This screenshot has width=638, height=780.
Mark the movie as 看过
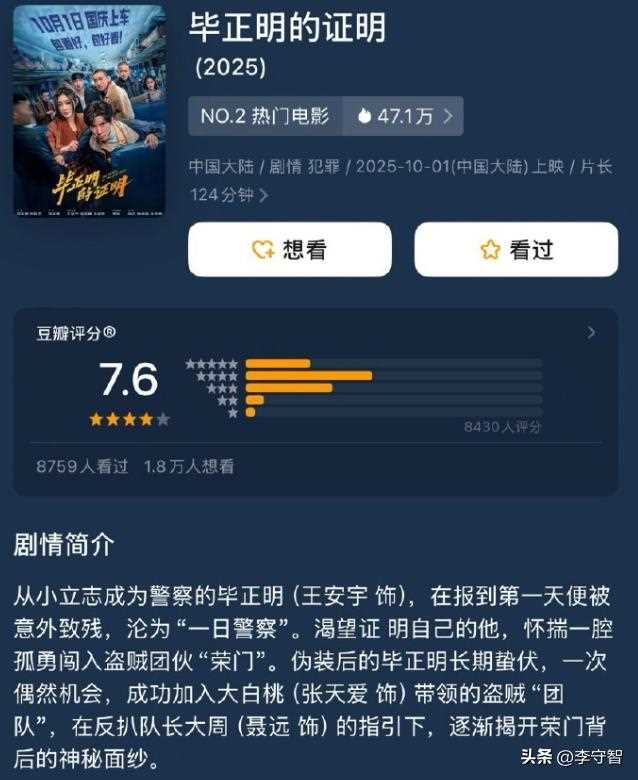(x=517, y=249)
